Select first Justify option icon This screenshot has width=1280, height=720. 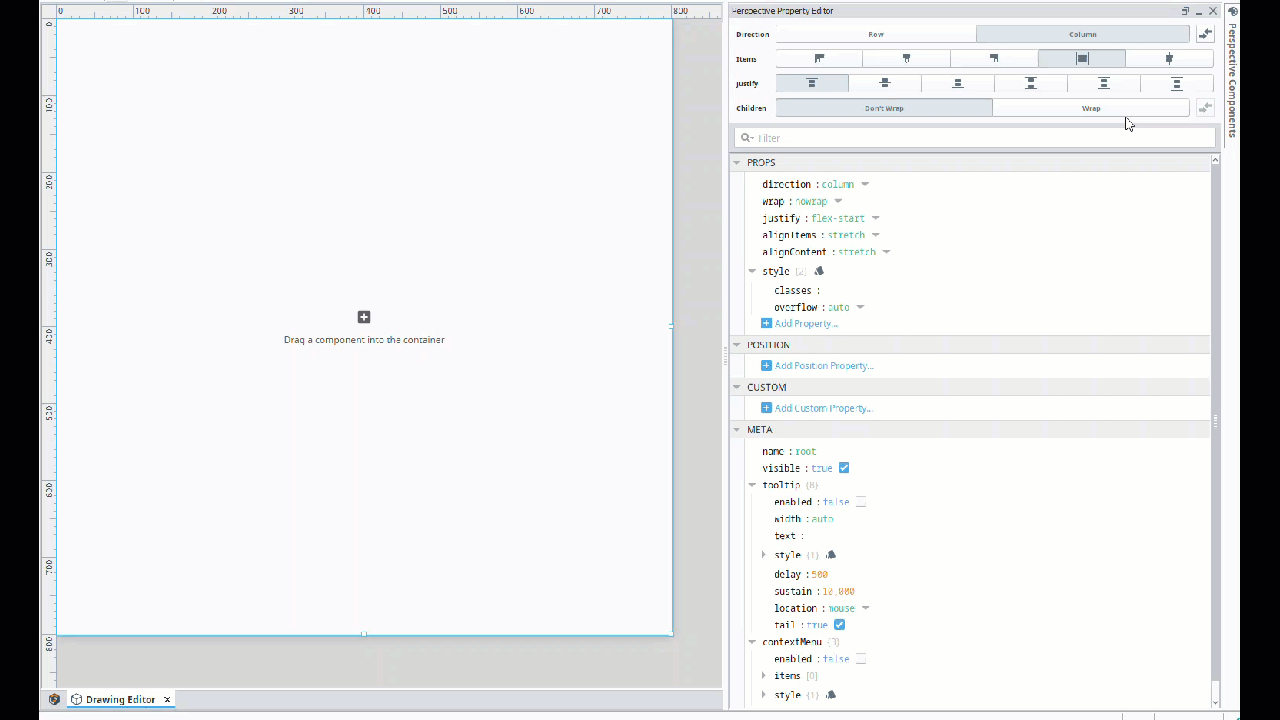tap(812, 83)
